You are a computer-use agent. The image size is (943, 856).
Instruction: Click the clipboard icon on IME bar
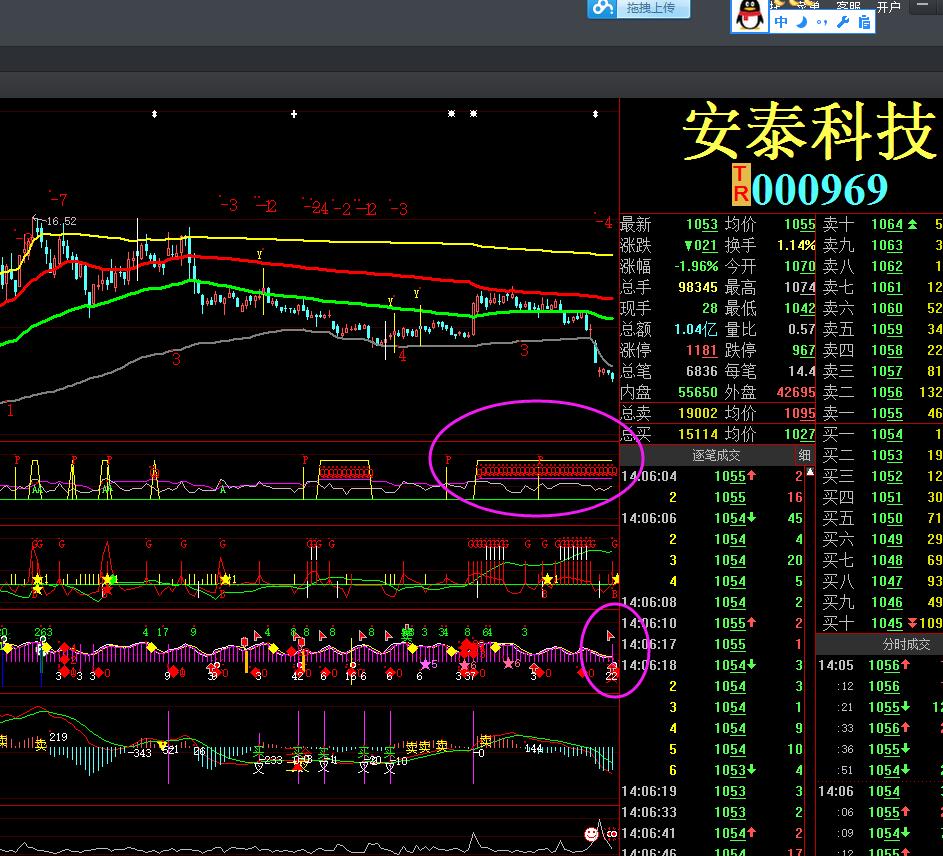pos(864,23)
